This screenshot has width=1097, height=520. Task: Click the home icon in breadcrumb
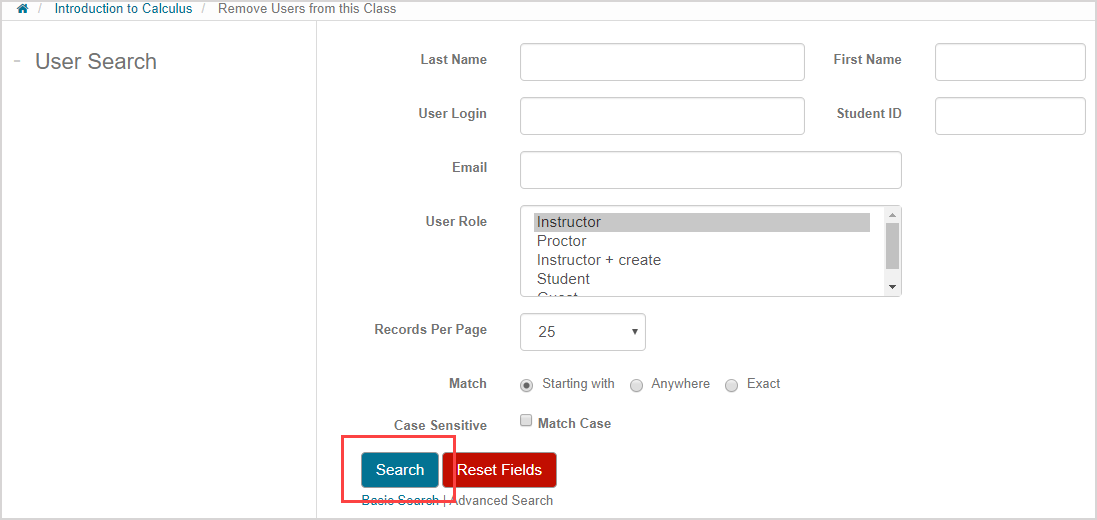coord(23,9)
